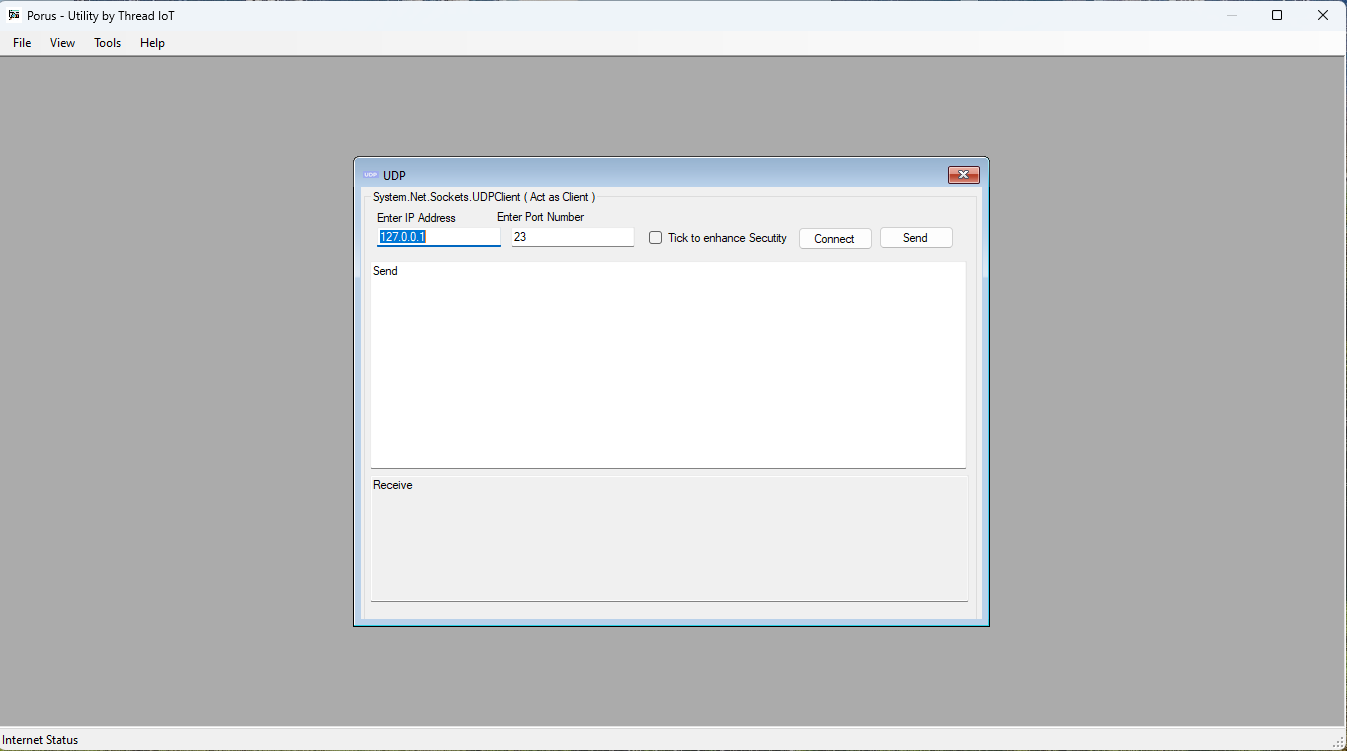
Task: Click the Internet Status label in status bar
Action: pyautogui.click(x=40, y=740)
